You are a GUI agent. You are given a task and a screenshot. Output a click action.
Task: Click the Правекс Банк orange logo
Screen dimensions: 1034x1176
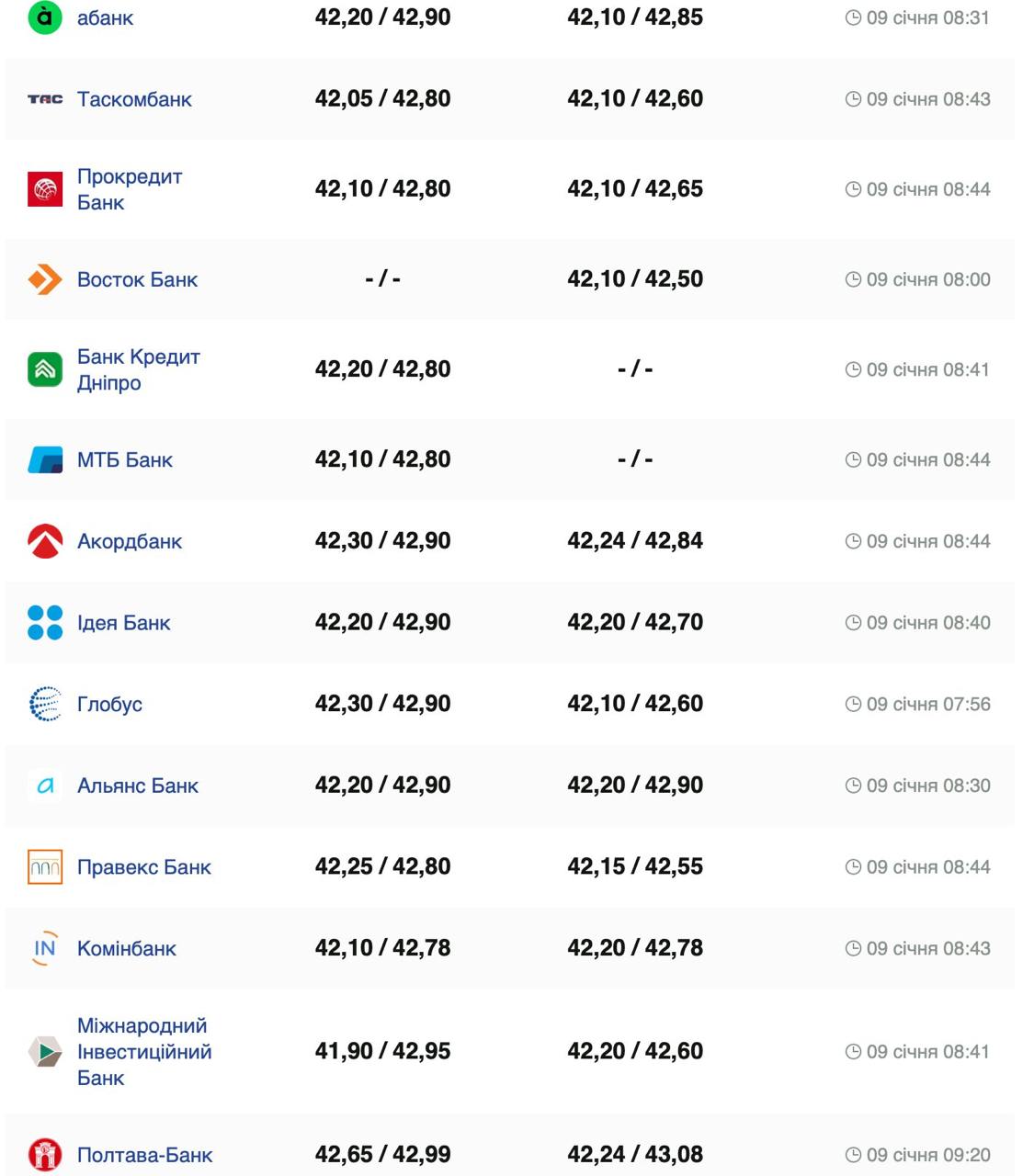tap(45, 867)
